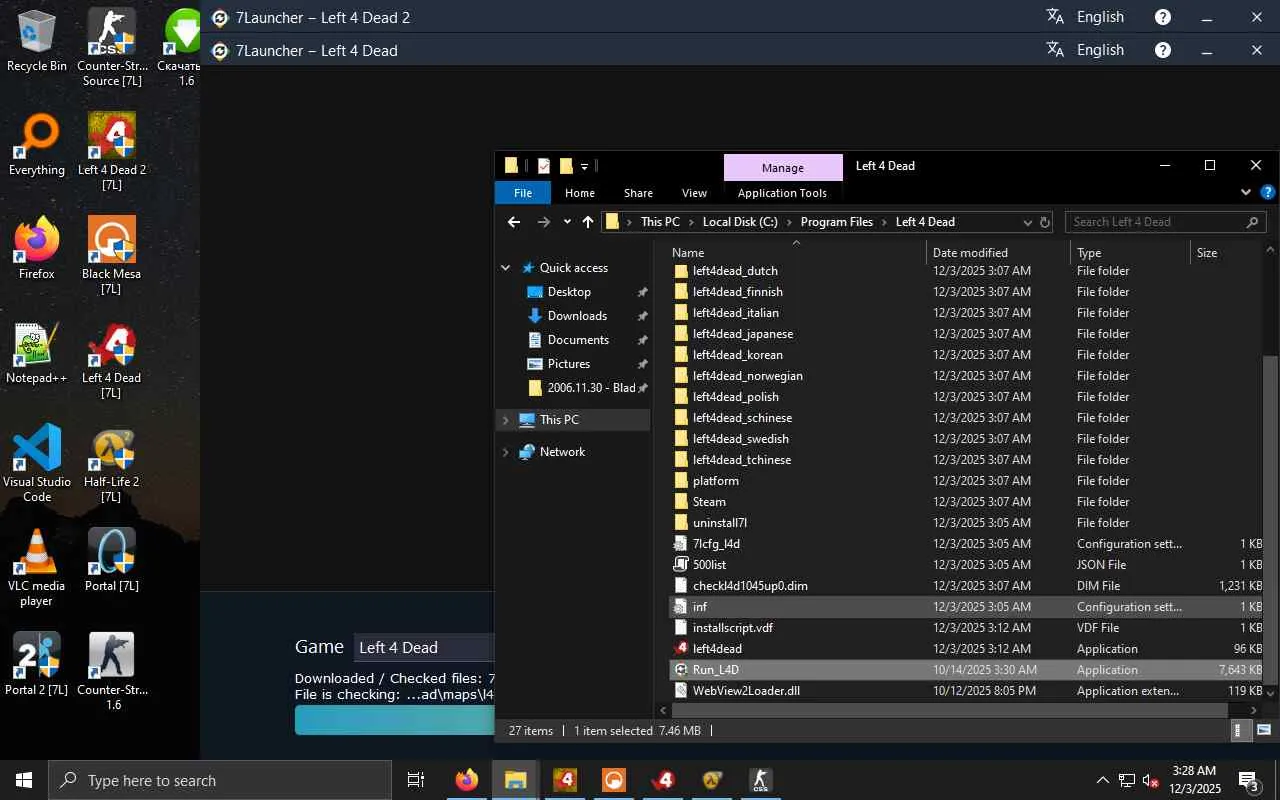Focus the Search Left 4 Dead box
The image size is (1280, 800).
pos(1165,222)
